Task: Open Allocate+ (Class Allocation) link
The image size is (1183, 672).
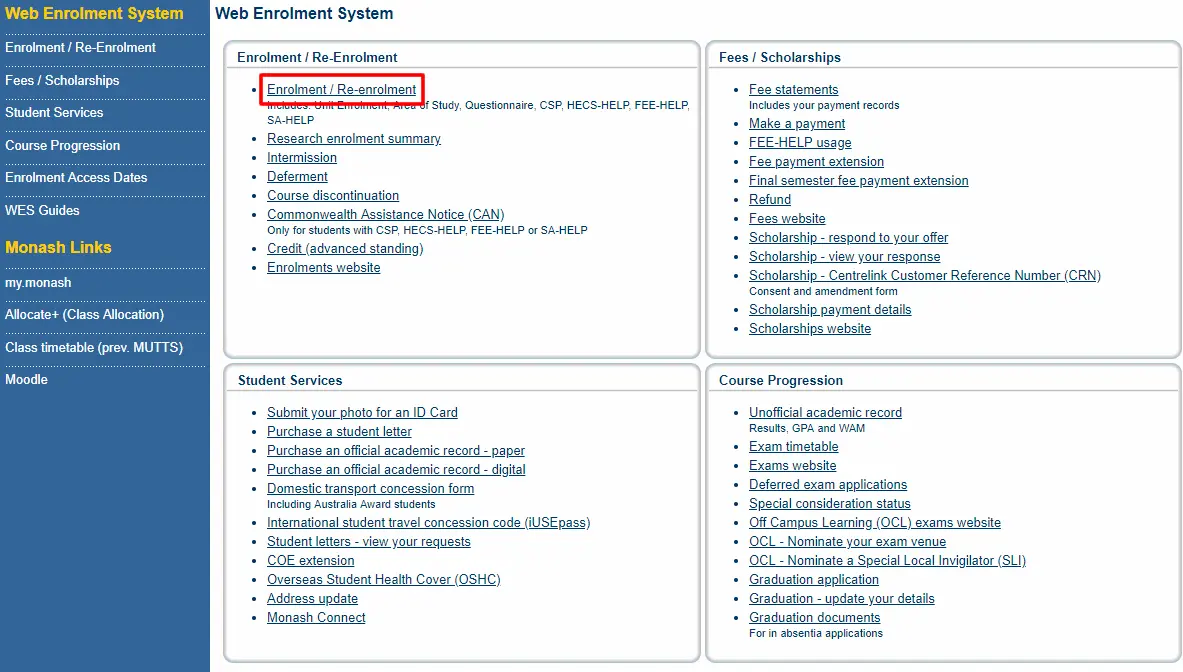Action: point(84,315)
